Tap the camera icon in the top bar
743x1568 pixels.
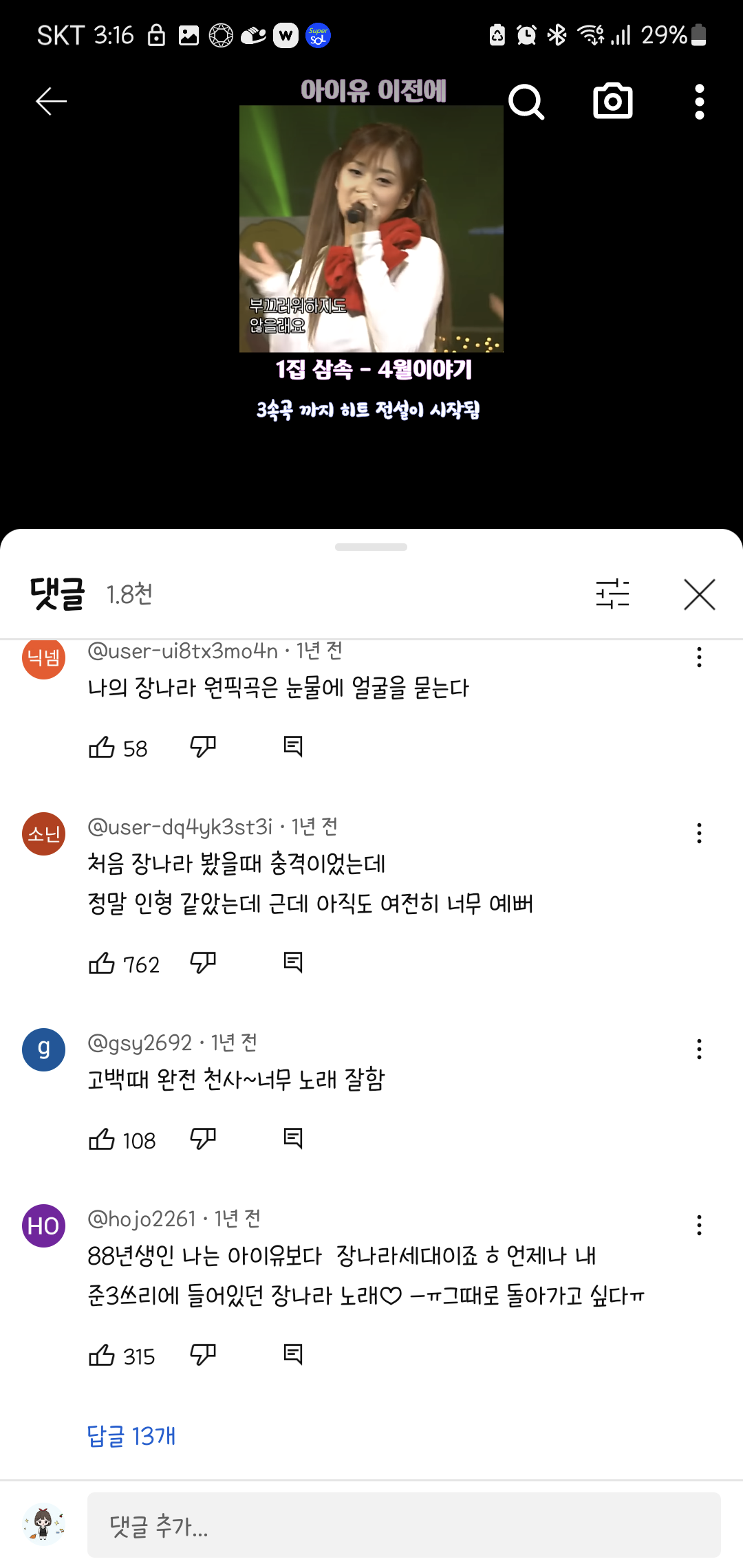[x=612, y=101]
